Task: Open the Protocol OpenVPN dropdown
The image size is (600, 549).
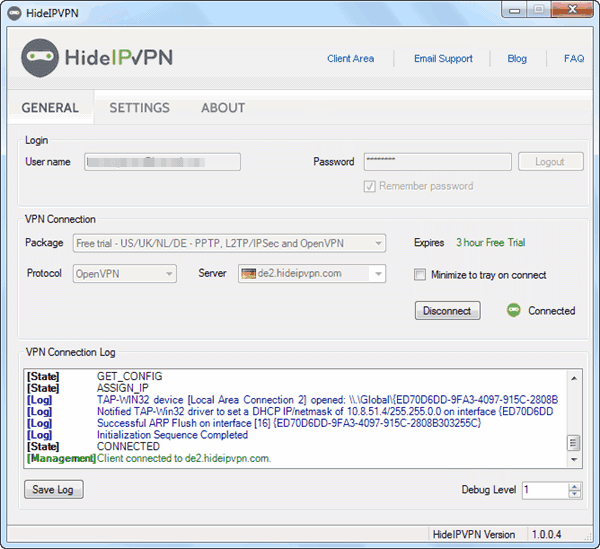Action: 125,274
